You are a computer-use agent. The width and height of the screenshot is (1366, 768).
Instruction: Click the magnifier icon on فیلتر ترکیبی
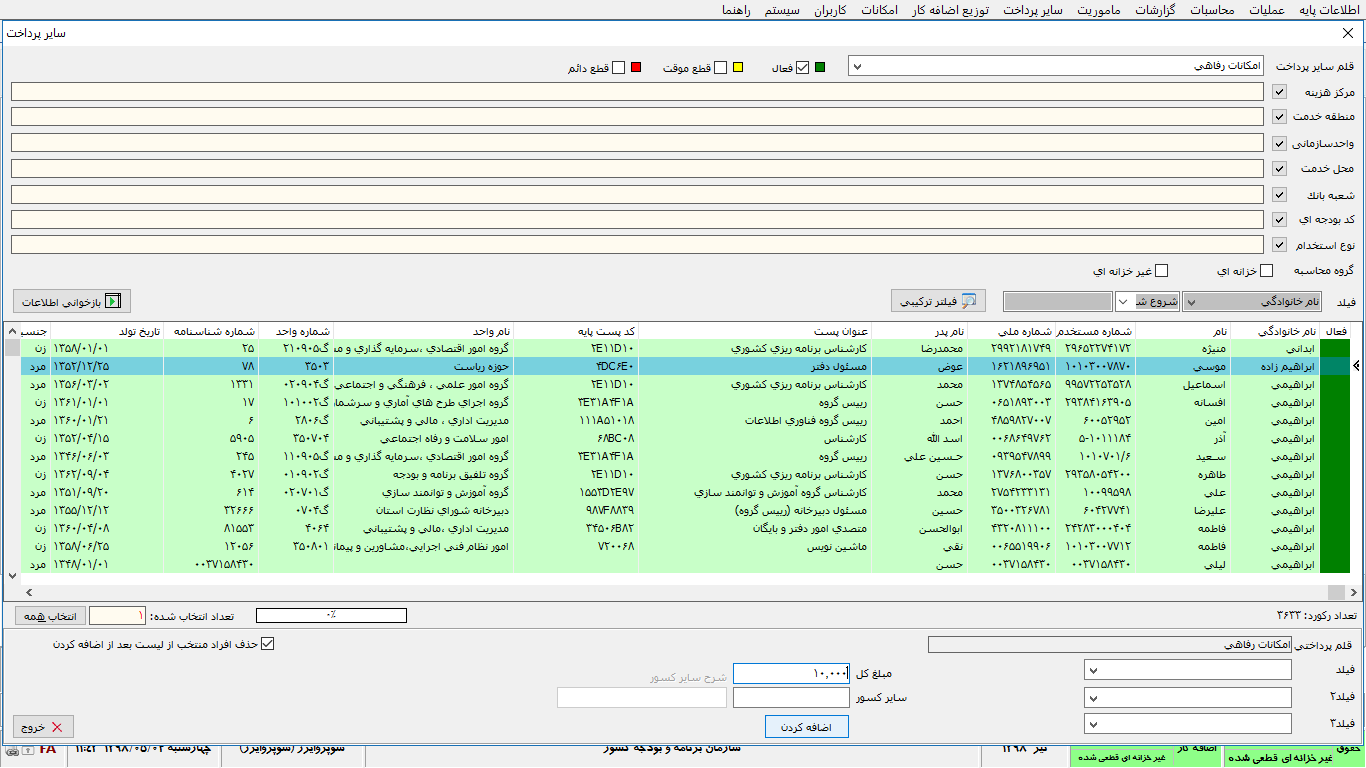[969, 301]
